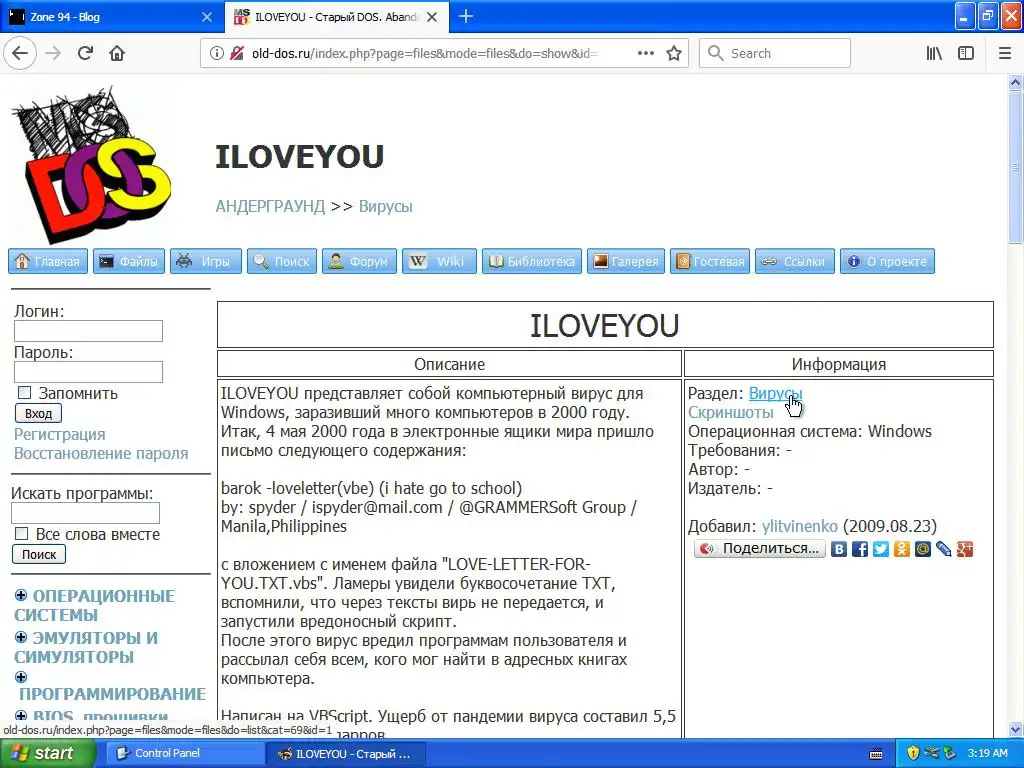
Task: Switch to Control Panel taskbar button
Action: tap(185, 754)
